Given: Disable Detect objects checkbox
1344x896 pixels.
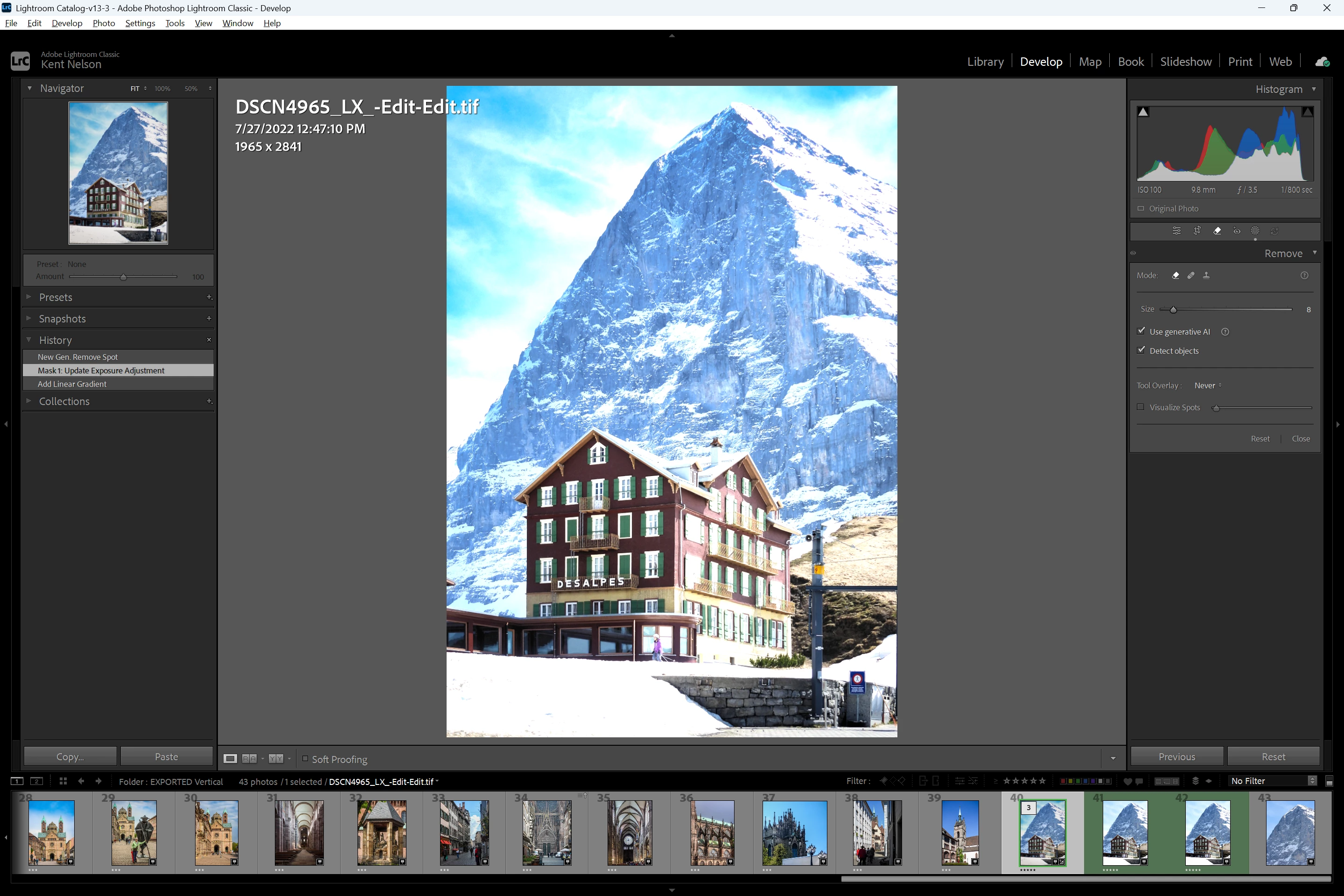Looking at the screenshot, I should click(x=1142, y=350).
